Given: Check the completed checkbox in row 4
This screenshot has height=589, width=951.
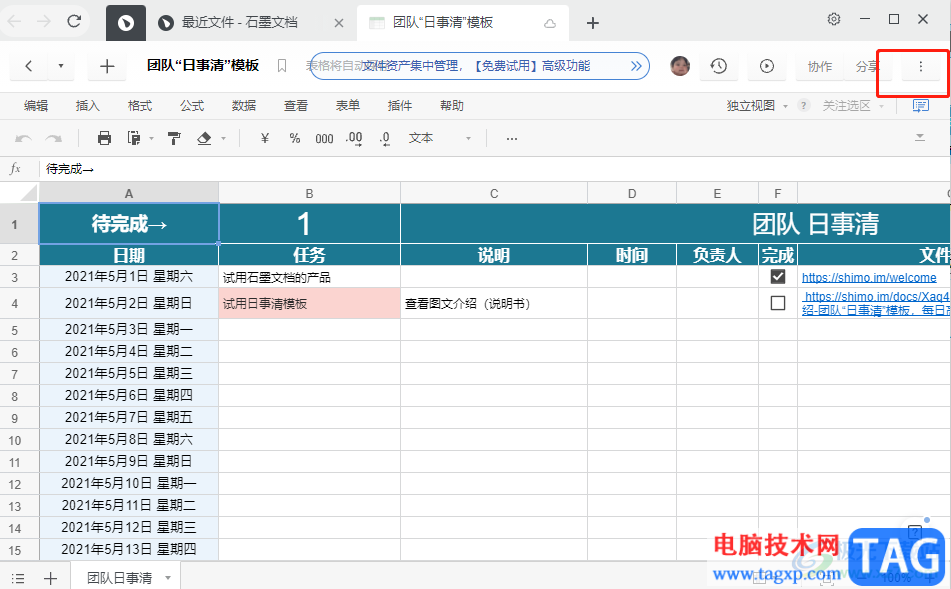Looking at the screenshot, I should coord(778,303).
